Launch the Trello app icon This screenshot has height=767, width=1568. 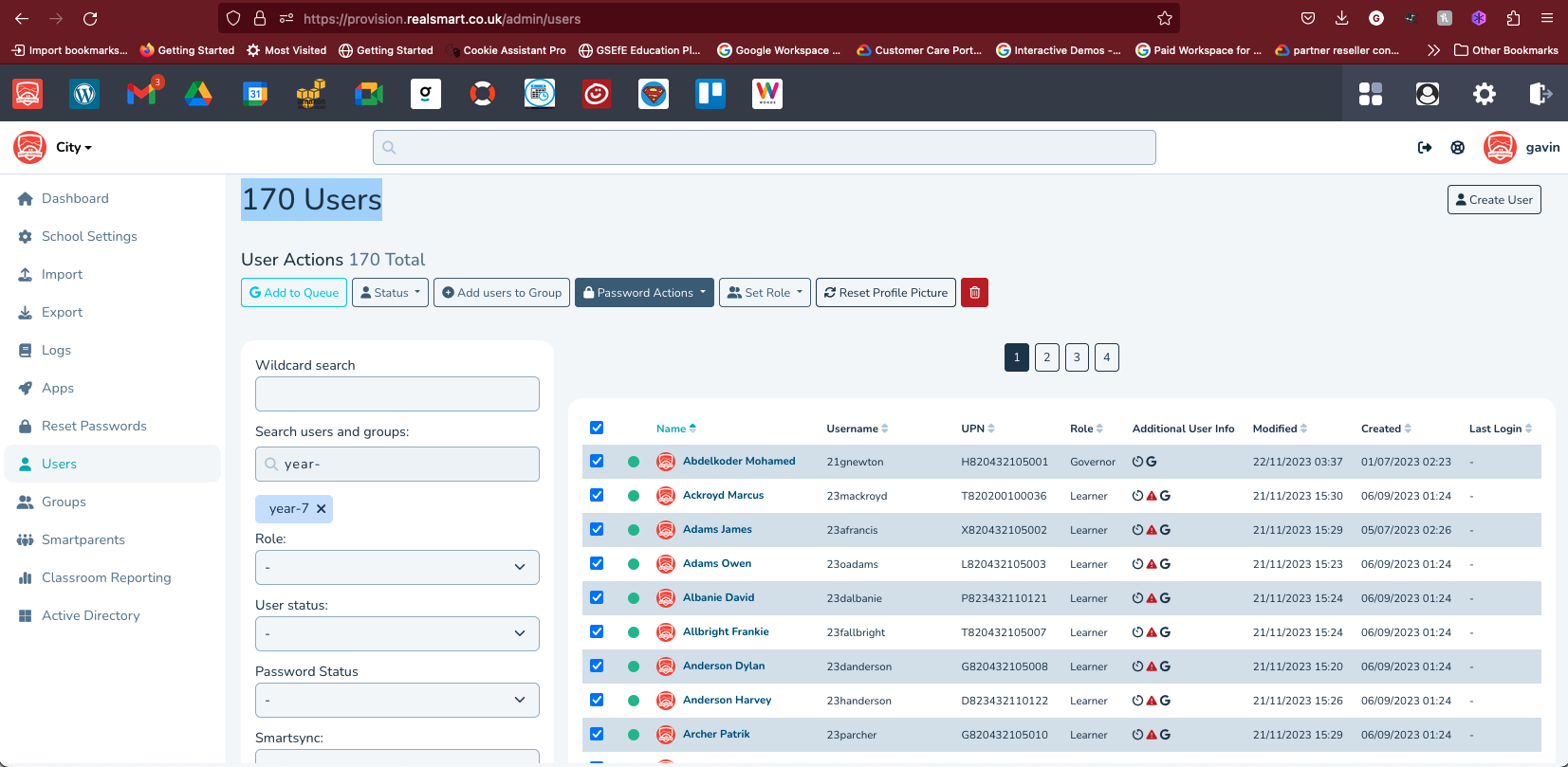[x=710, y=93]
